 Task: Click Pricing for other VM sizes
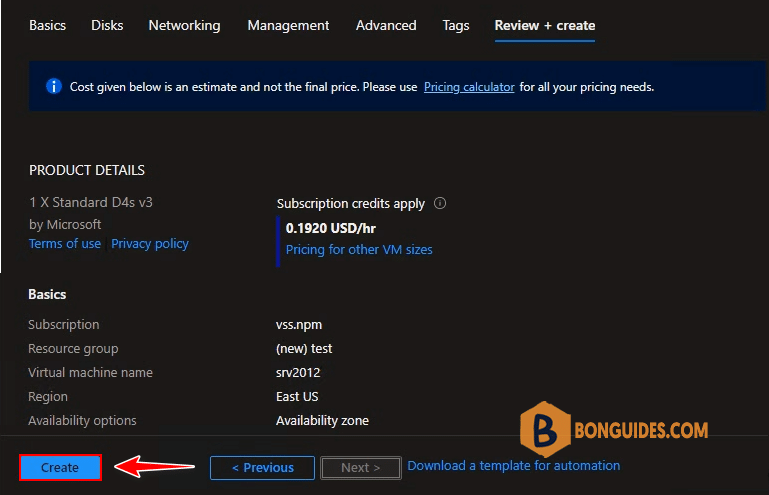pos(359,250)
